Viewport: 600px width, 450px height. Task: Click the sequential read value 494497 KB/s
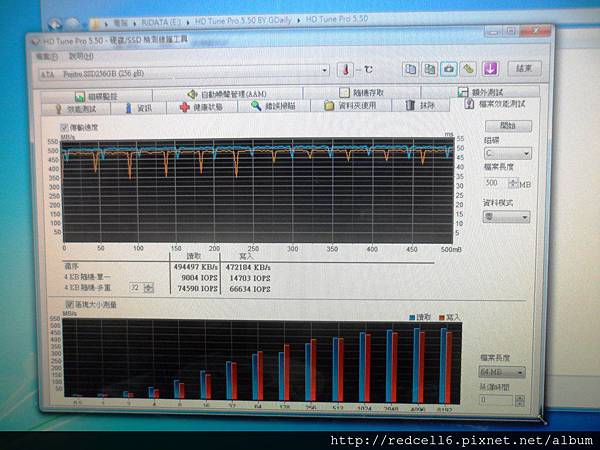(x=196, y=267)
